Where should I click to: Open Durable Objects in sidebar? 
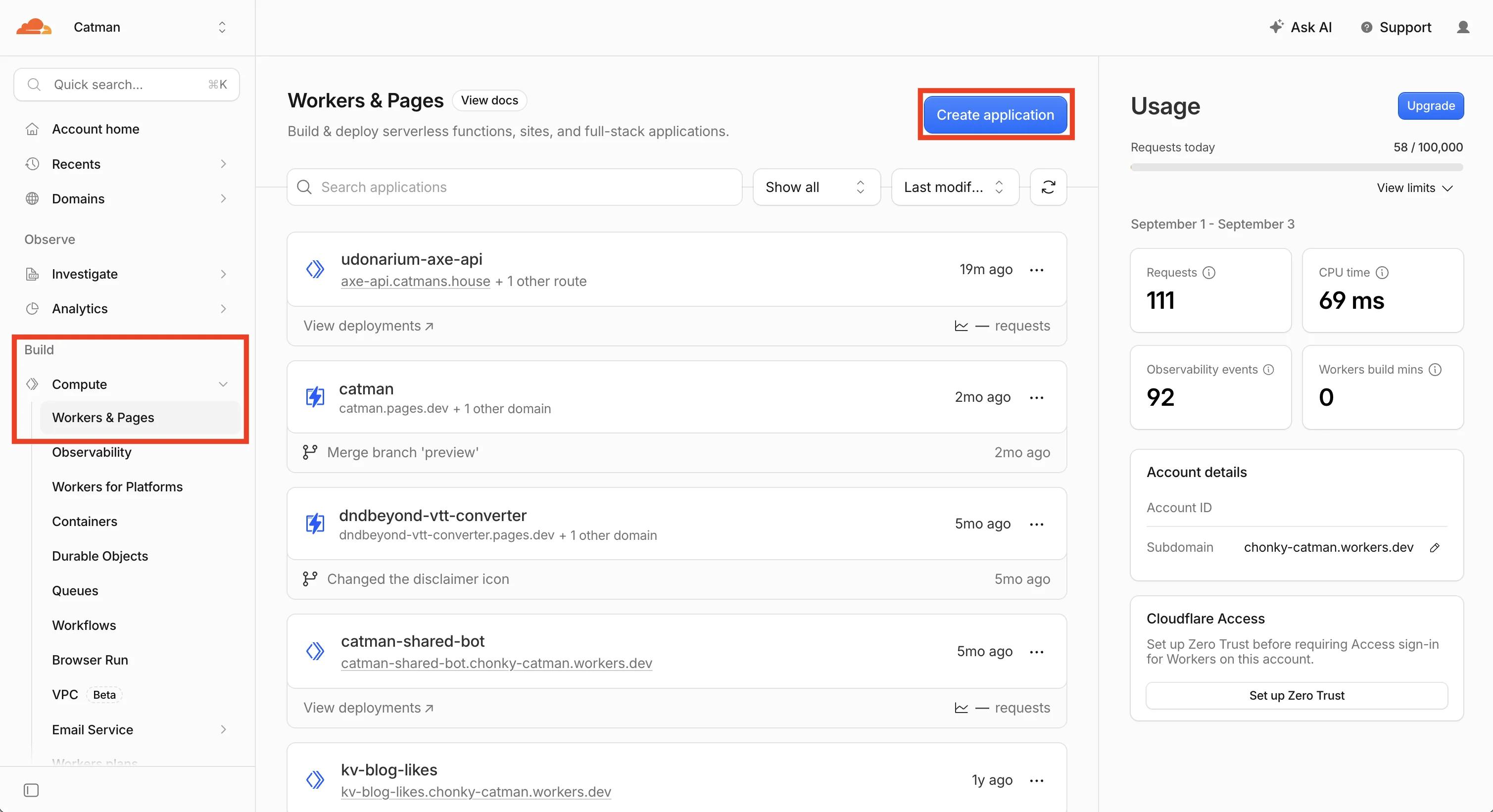(x=99, y=556)
